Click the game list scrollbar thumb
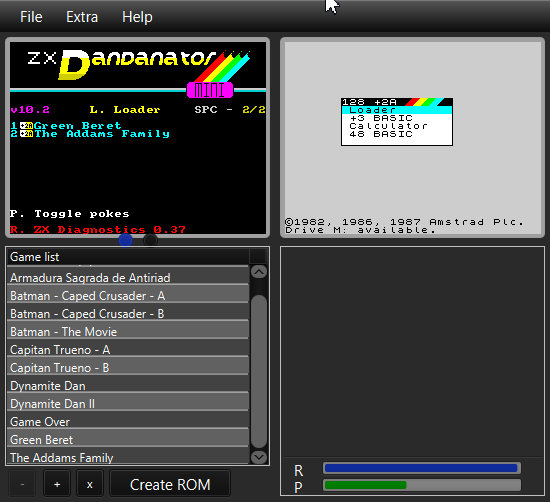 coord(259,371)
